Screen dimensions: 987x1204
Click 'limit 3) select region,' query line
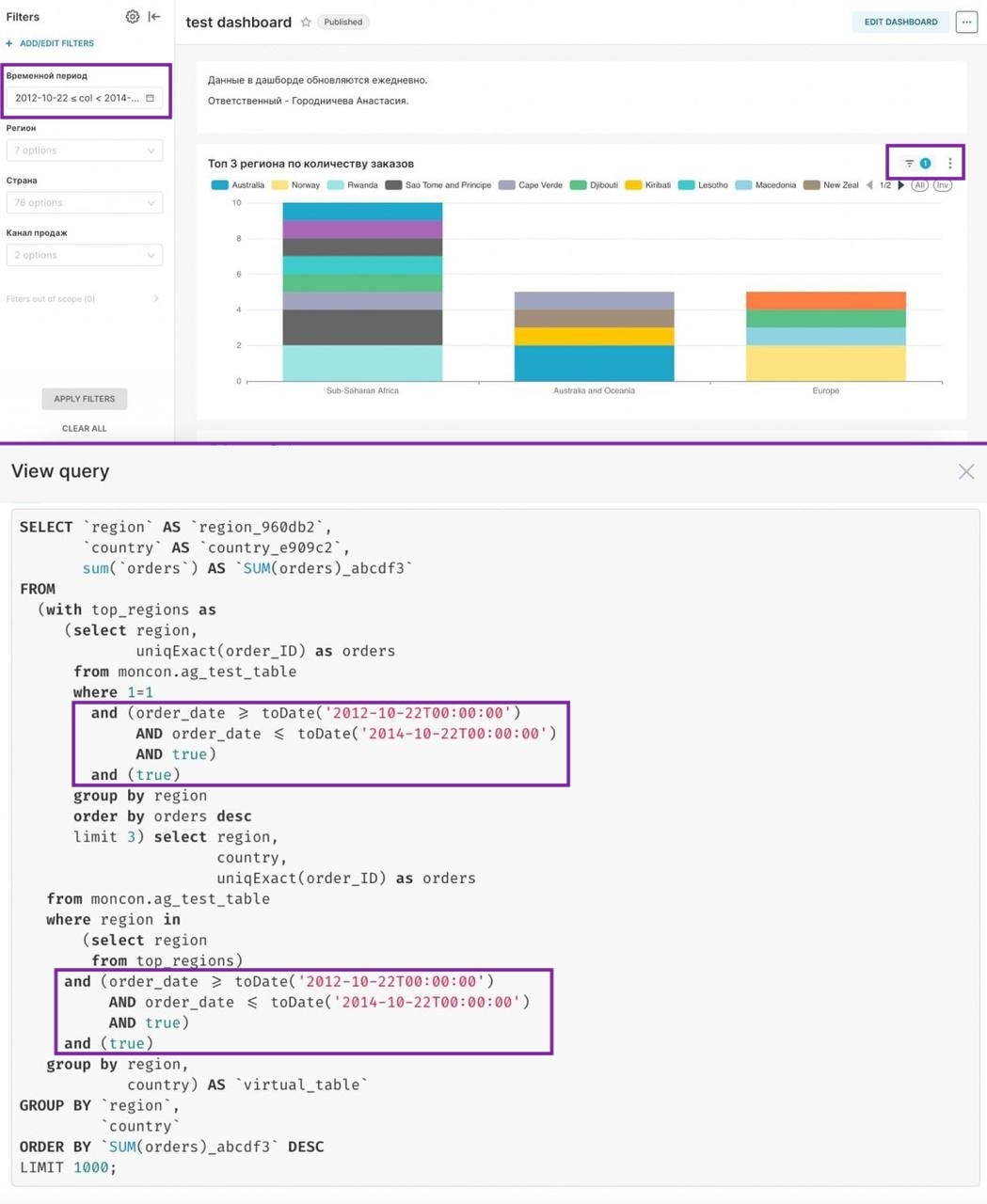176,837
